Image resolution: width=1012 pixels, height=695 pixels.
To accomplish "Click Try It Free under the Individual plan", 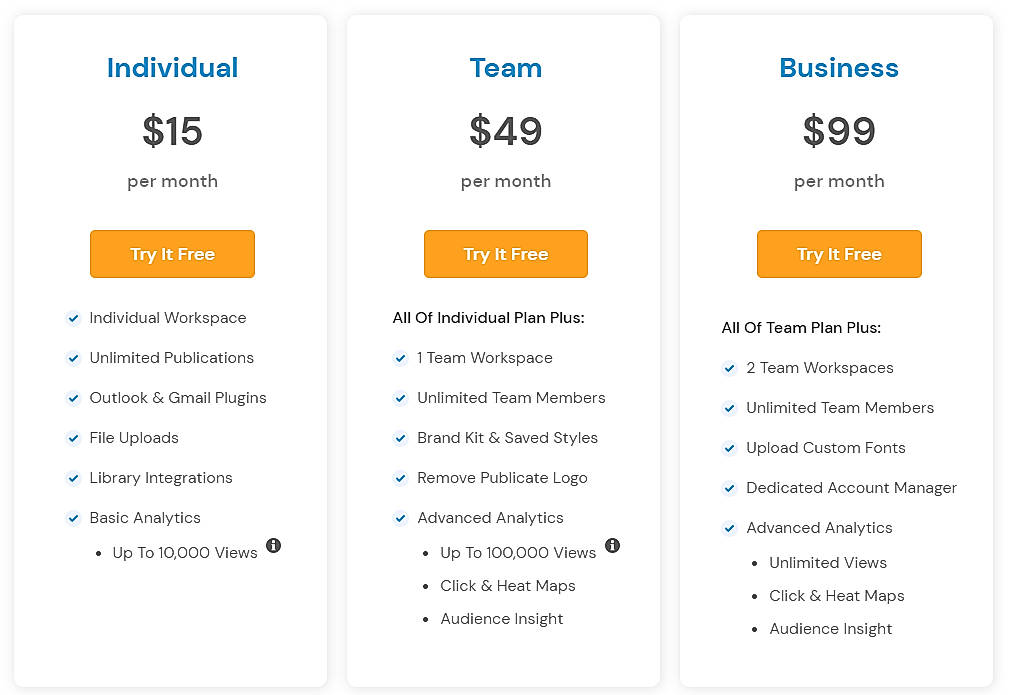I will tap(172, 254).
